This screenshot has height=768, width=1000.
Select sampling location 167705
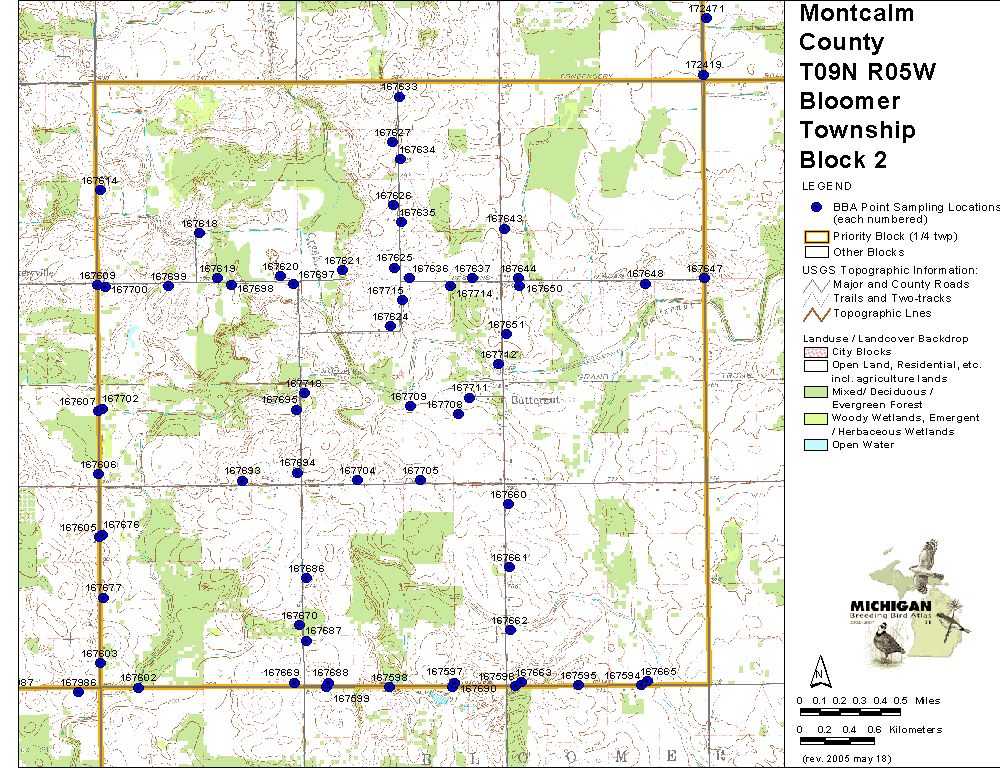click(420, 480)
